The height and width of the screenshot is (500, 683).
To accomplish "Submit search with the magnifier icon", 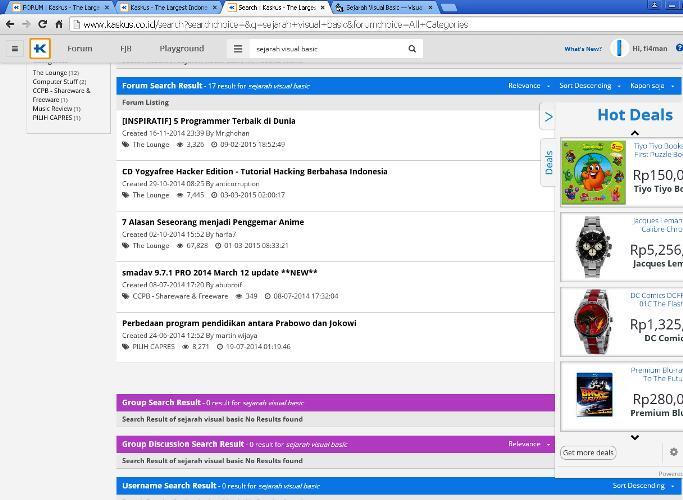I will pos(412,49).
